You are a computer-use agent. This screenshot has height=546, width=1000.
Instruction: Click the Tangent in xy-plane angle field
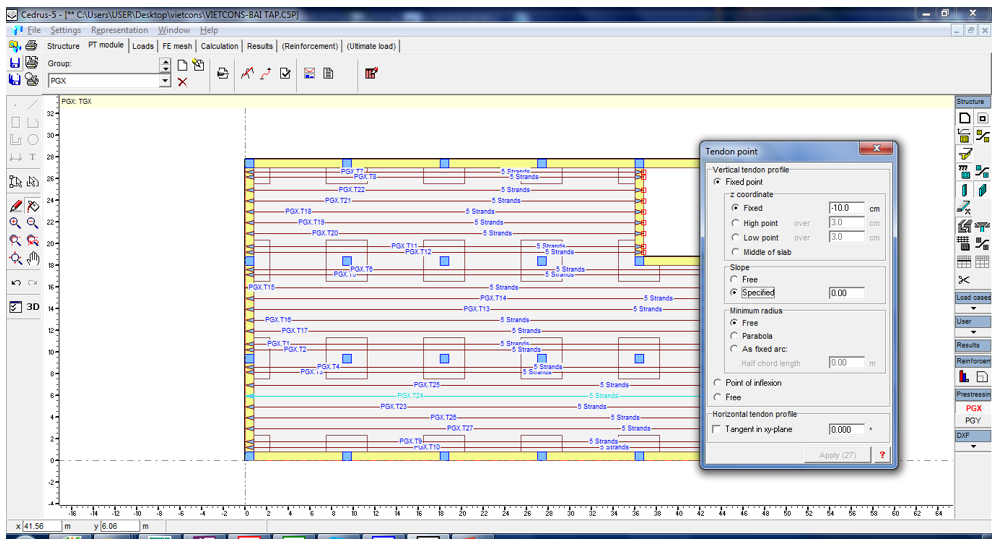point(846,429)
